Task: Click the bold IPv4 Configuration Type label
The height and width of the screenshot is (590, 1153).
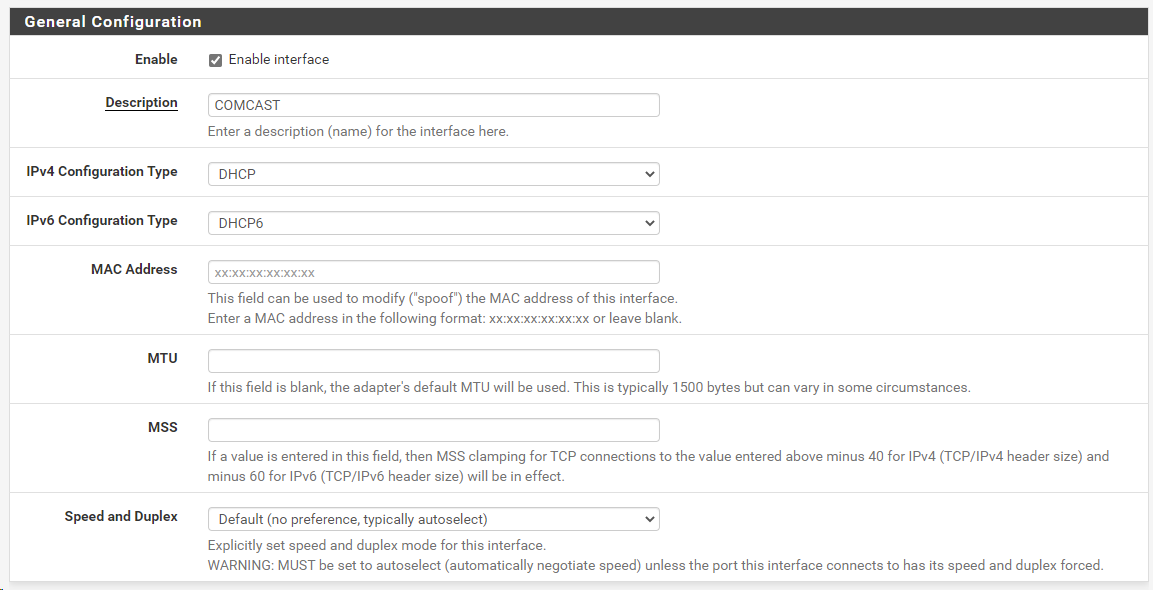Action: [x=102, y=171]
